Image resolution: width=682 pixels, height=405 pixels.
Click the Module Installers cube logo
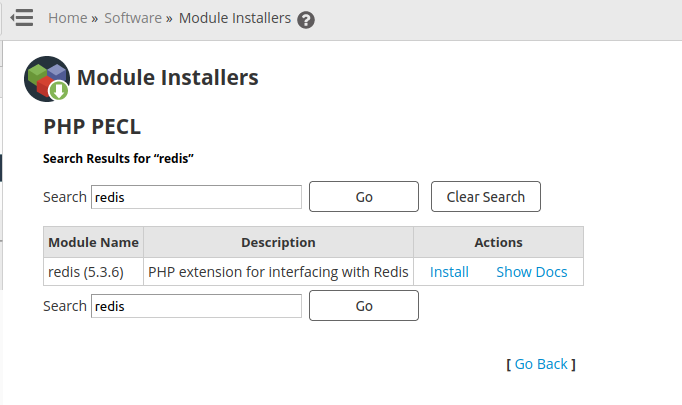coord(47,79)
